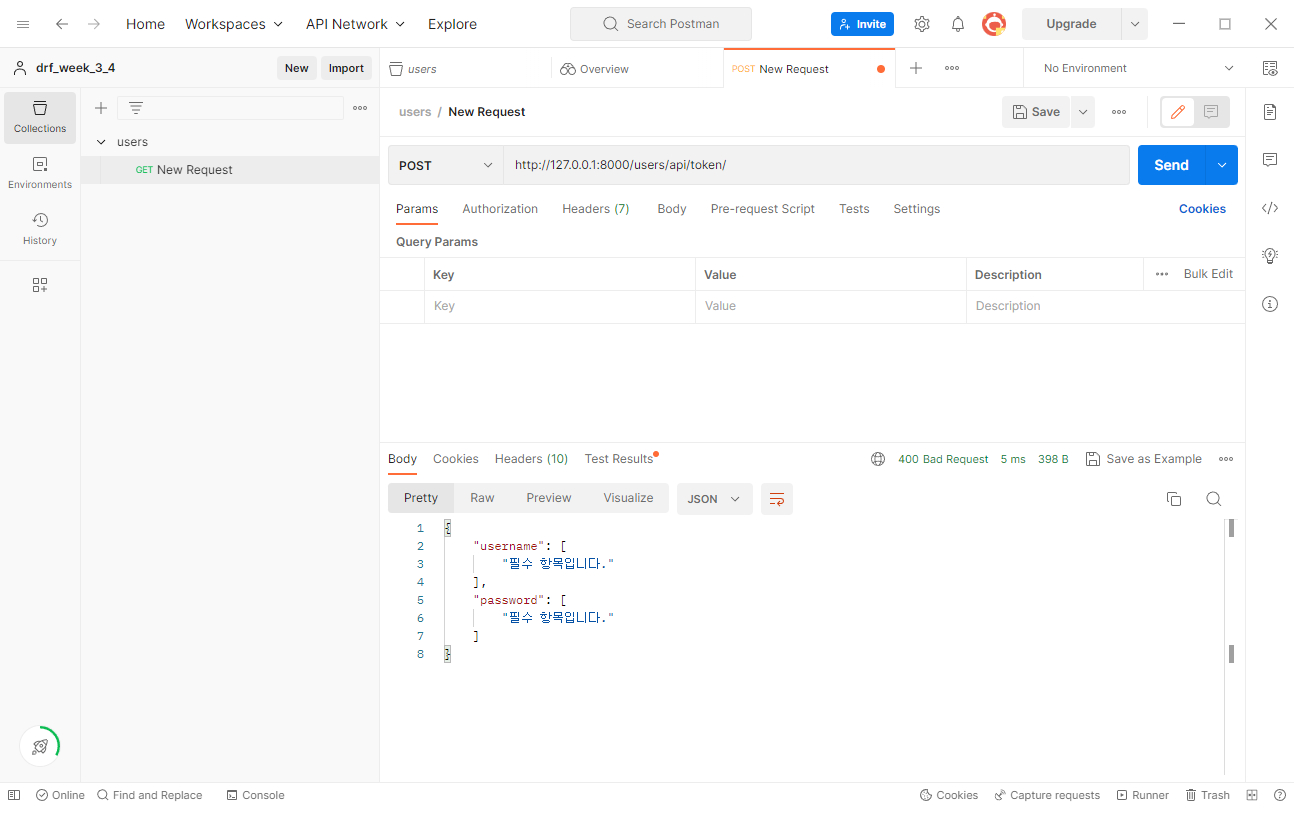1298x819 pixels.
Task: Select New Request in users collection
Action: 230,170
